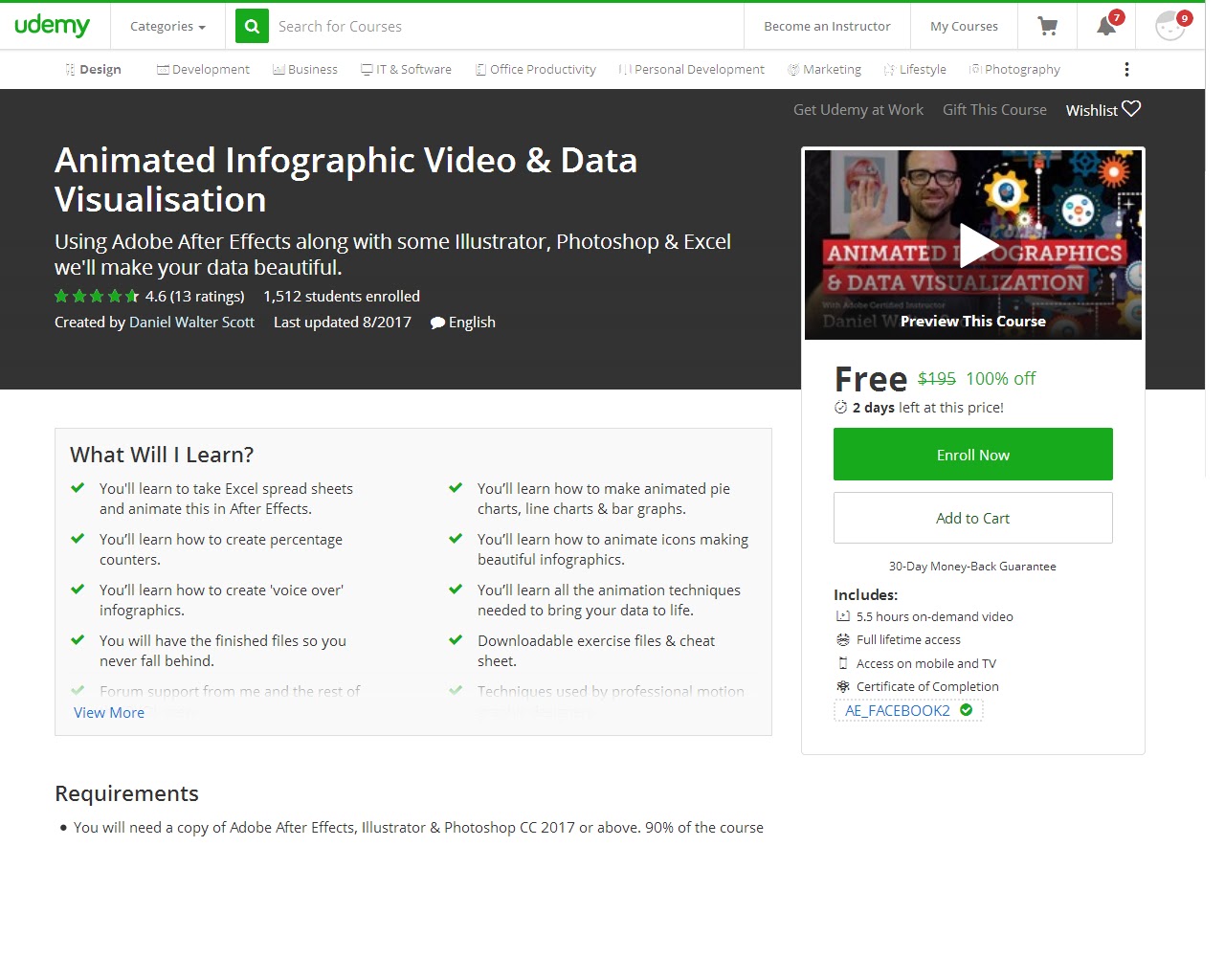The height and width of the screenshot is (980, 1225).
Task: Click Preview This Course label
Action: coord(973,322)
